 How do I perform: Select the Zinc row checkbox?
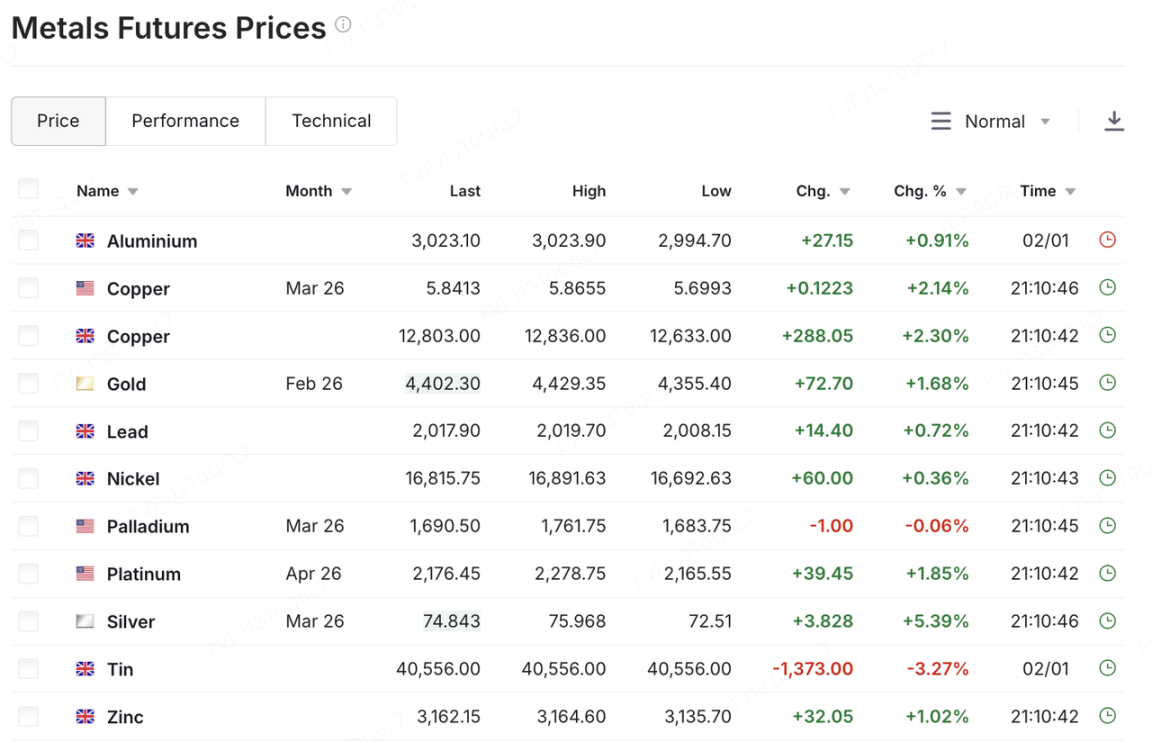[x=28, y=716]
